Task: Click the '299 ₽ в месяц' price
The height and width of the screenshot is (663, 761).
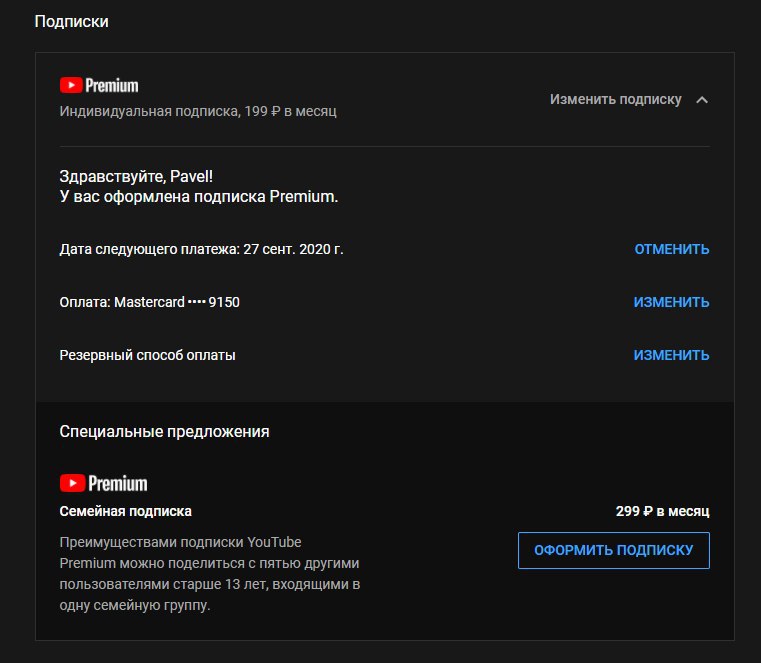Action: click(662, 511)
